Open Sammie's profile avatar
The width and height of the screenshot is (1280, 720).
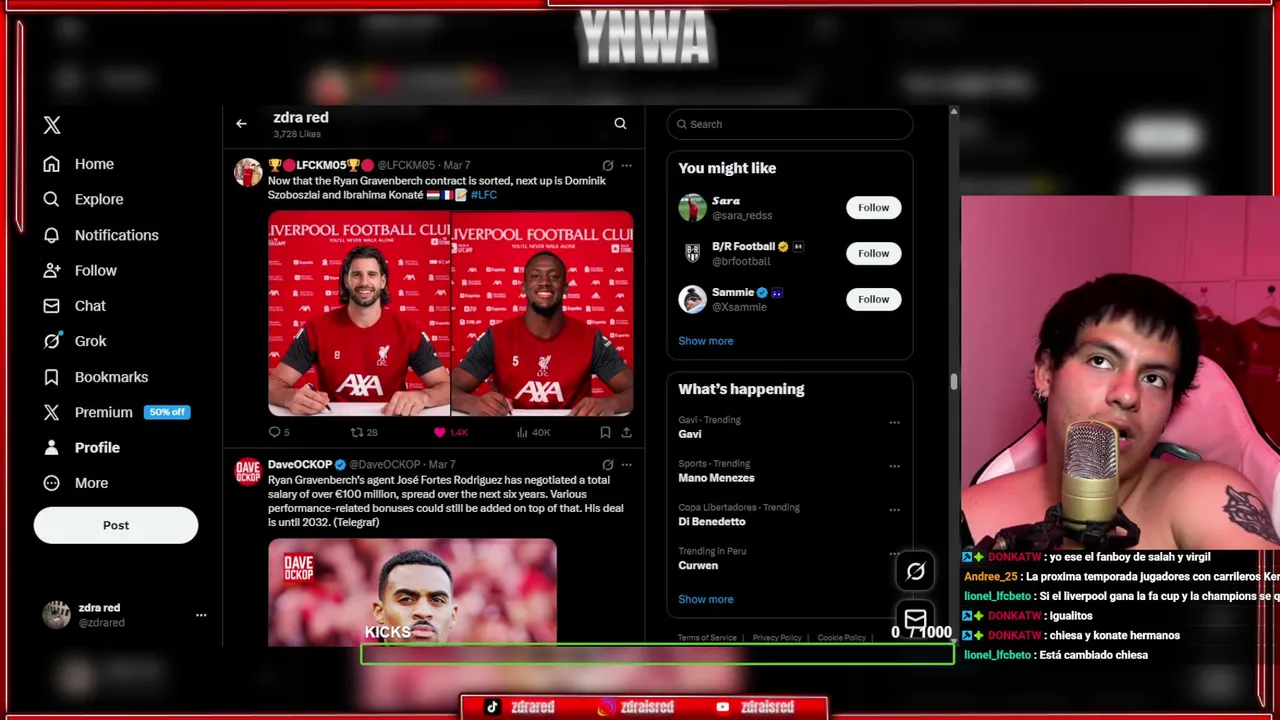click(x=692, y=299)
